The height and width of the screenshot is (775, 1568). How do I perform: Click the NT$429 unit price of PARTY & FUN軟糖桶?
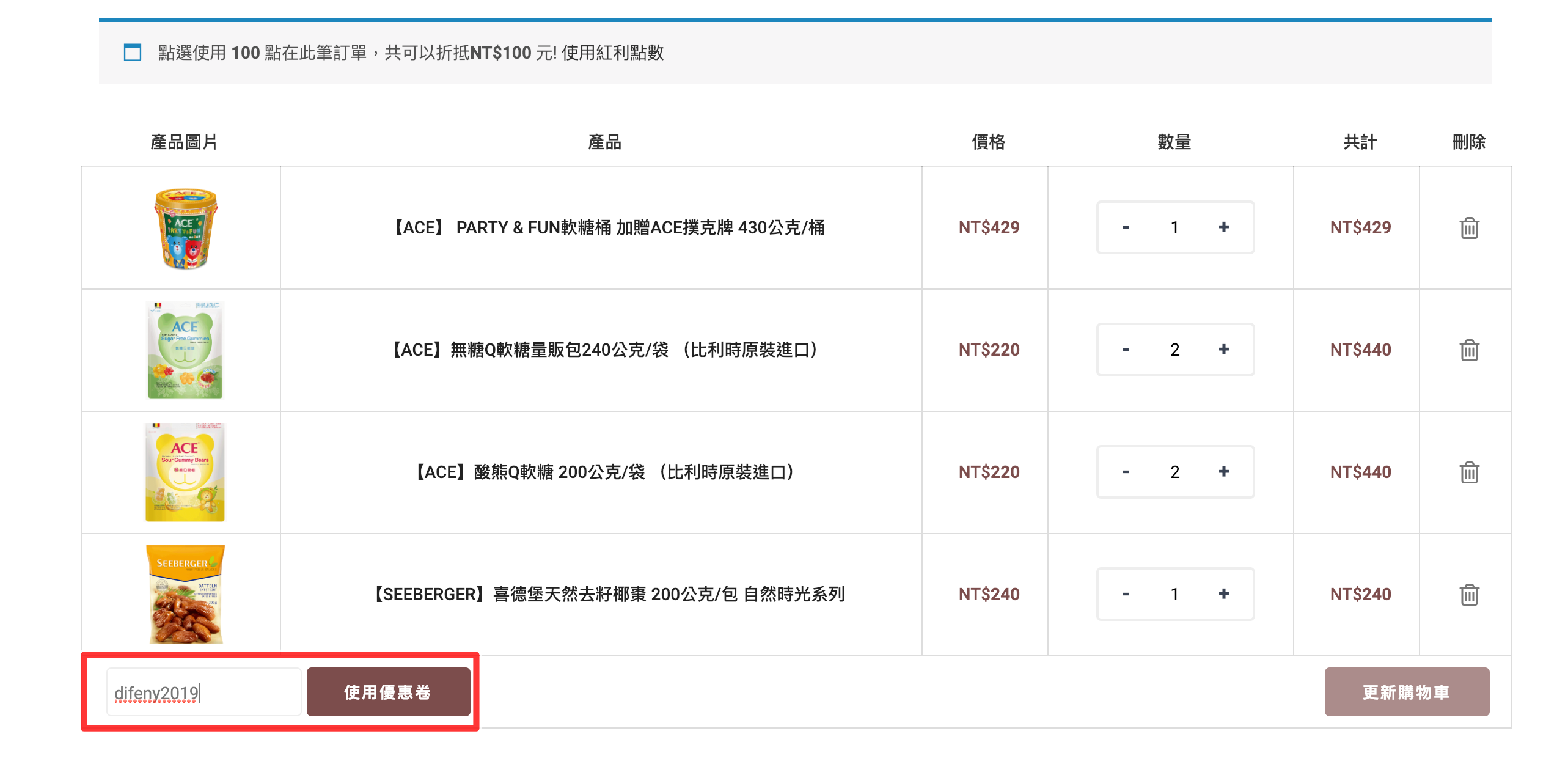point(989,228)
